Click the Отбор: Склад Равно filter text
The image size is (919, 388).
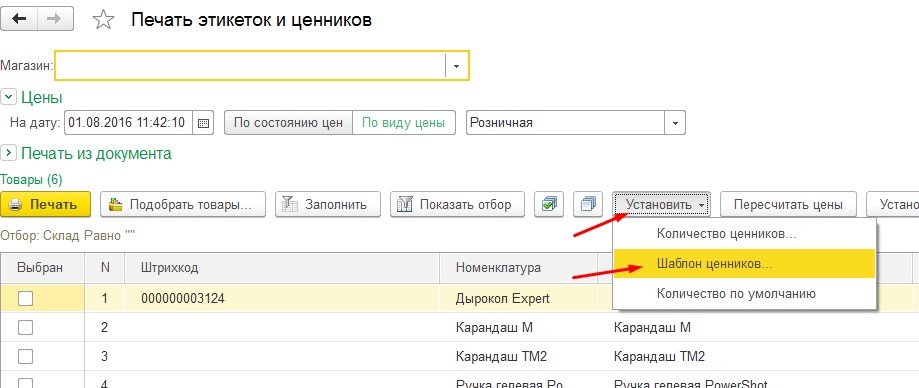[68, 235]
